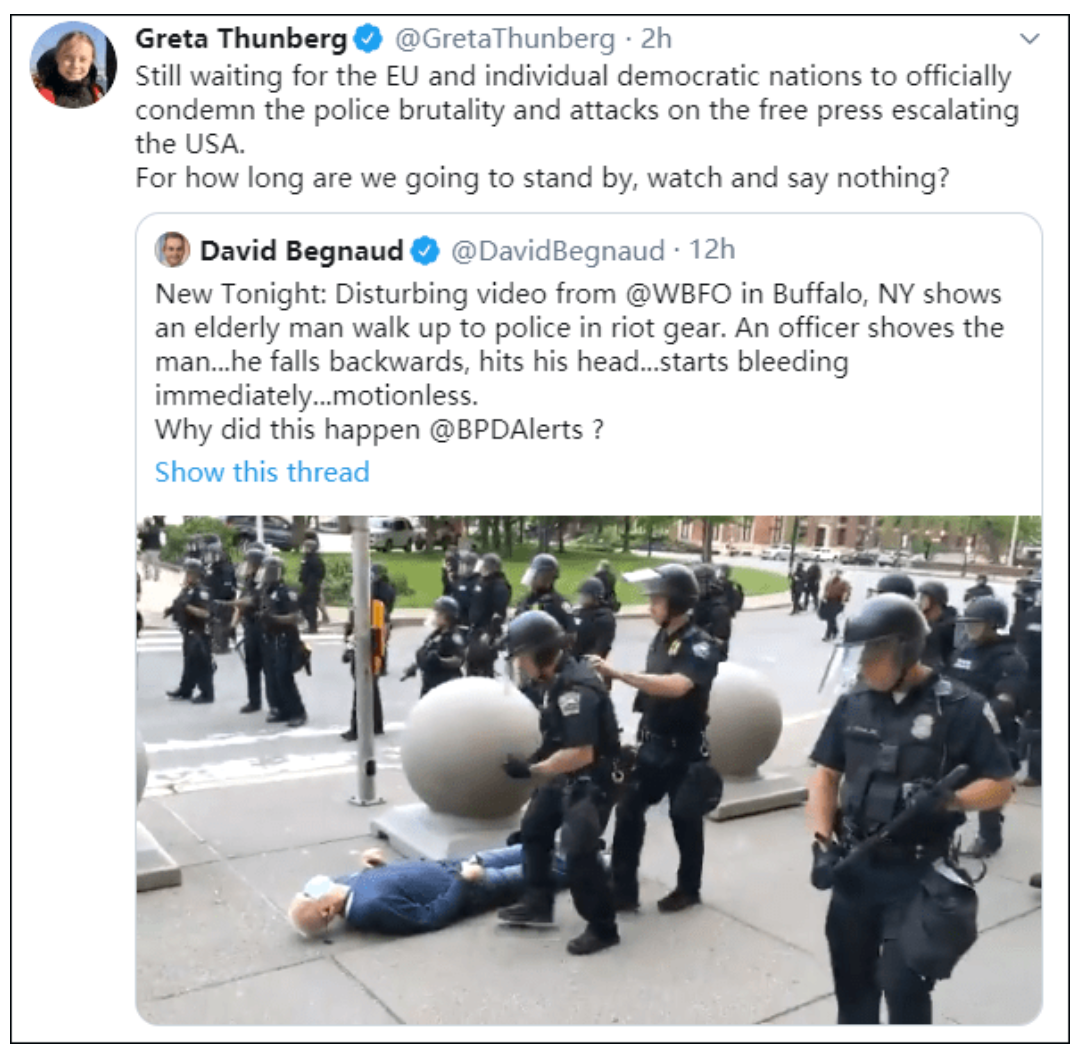
Task: Open the Buffalo police video thumbnail
Action: (589, 769)
